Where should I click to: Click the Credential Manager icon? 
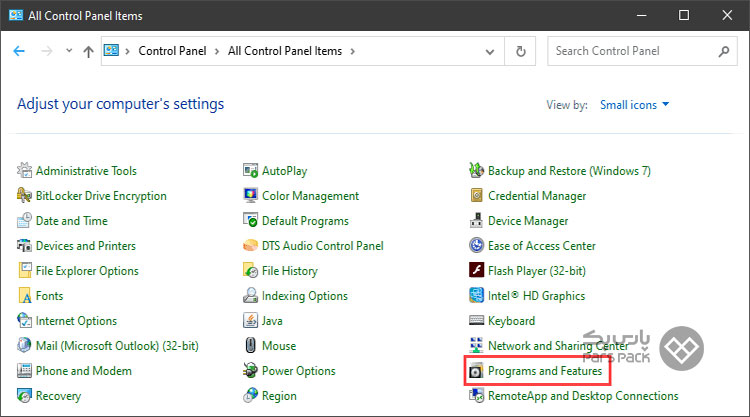pos(476,195)
